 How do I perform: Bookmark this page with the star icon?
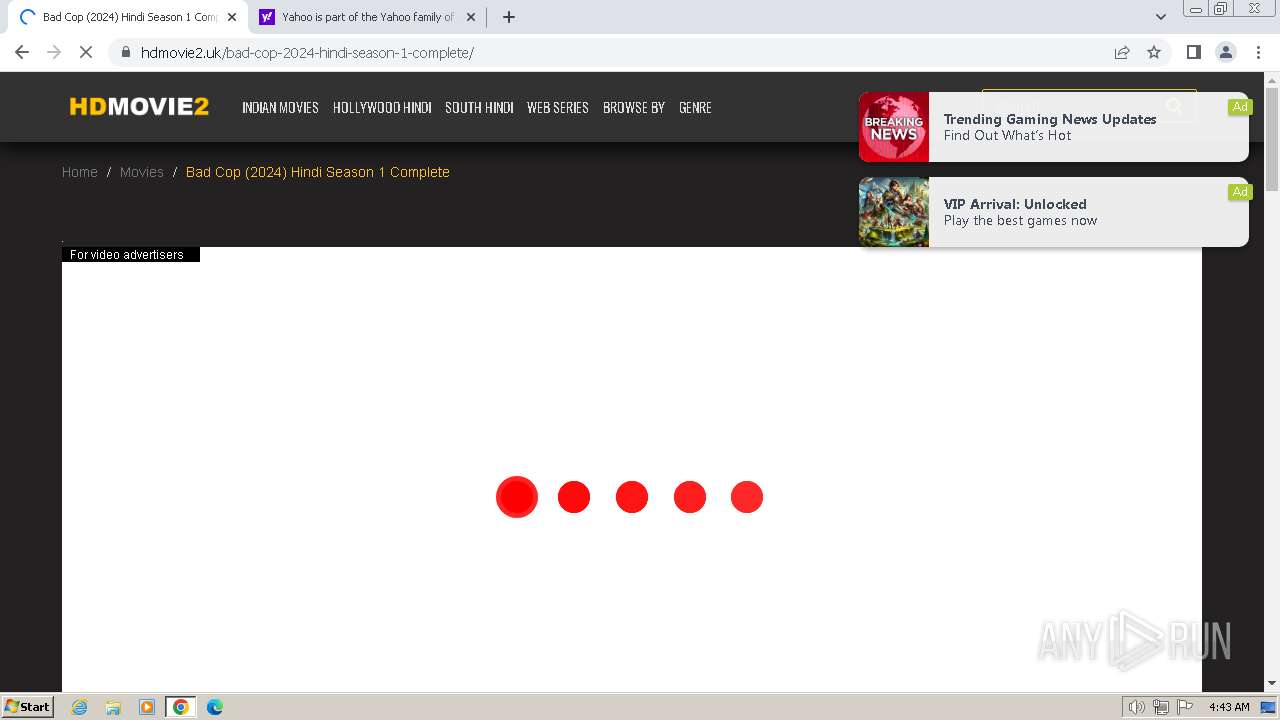1154,52
